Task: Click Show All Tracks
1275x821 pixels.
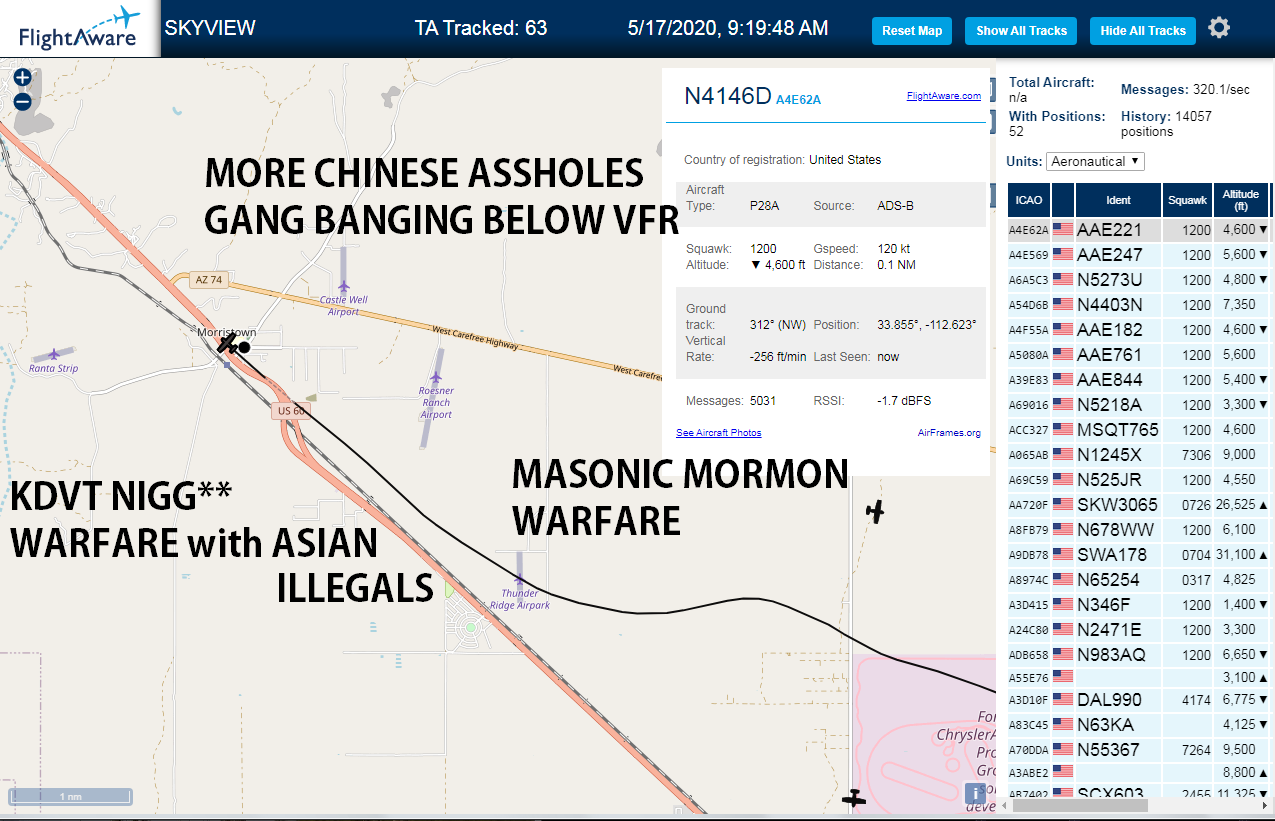Action: pyautogui.click(x=1021, y=30)
